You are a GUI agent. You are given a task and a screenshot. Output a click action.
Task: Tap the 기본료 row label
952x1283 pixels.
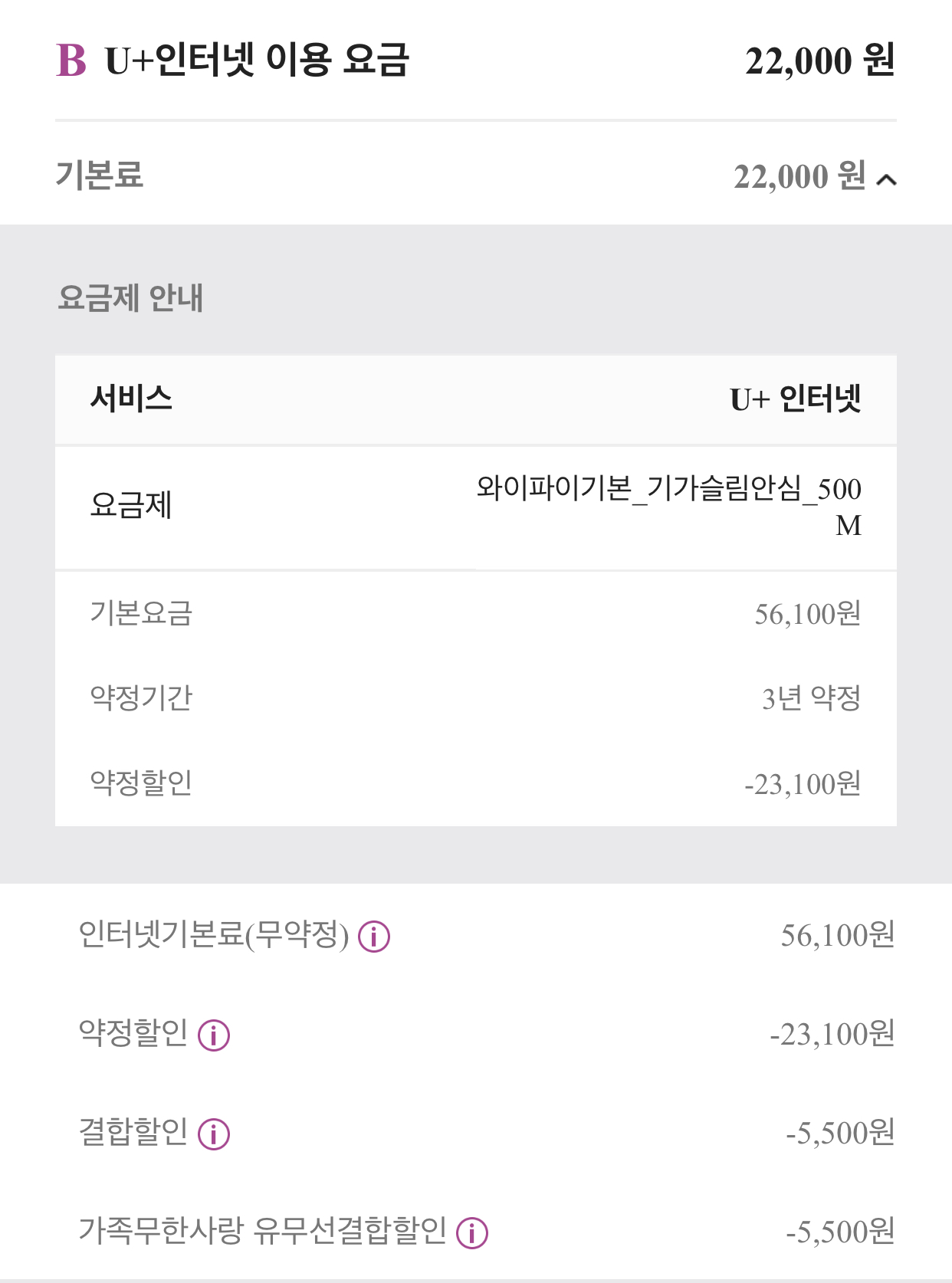100,176
